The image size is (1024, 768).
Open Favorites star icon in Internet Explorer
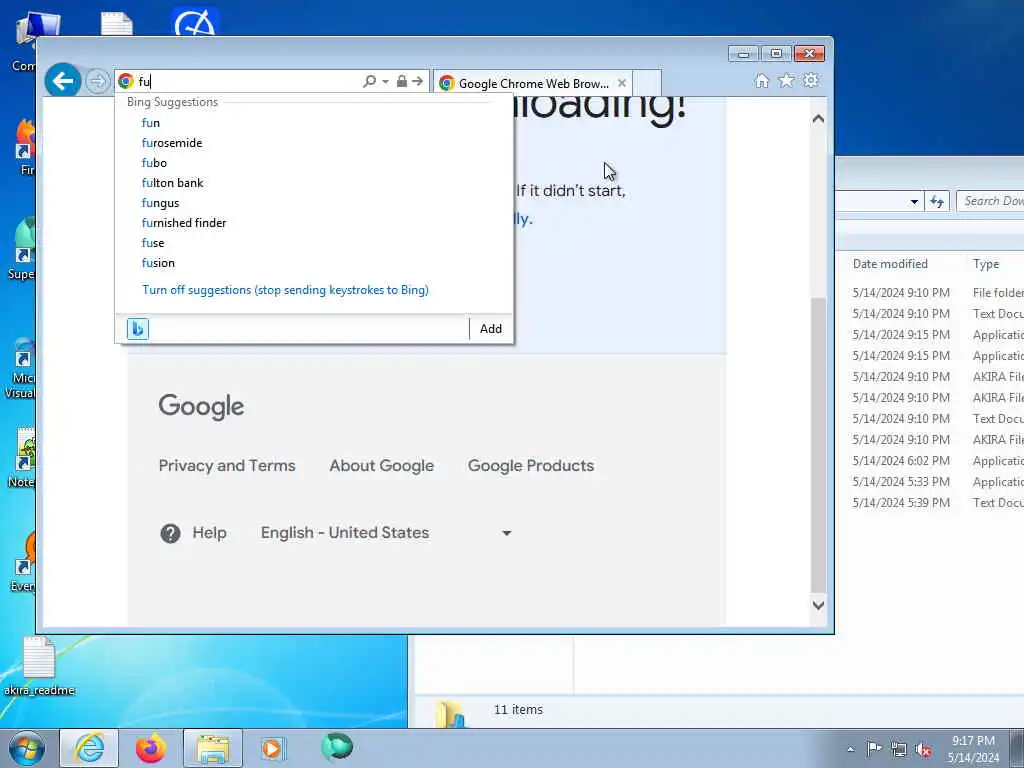786,80
